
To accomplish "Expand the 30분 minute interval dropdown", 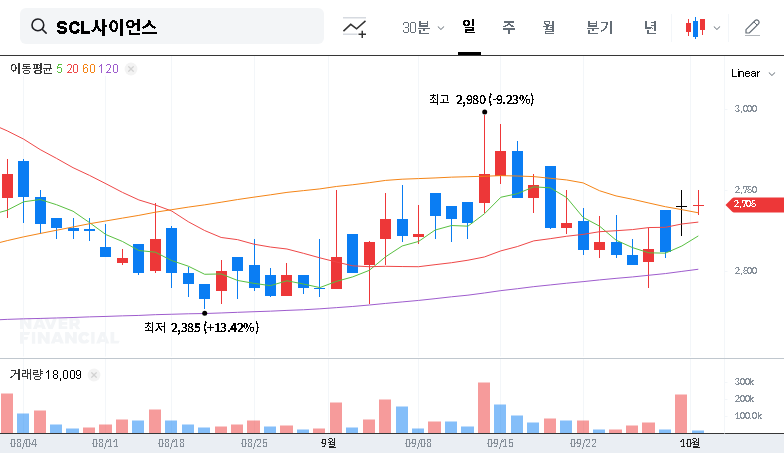I will click(423, 27).
